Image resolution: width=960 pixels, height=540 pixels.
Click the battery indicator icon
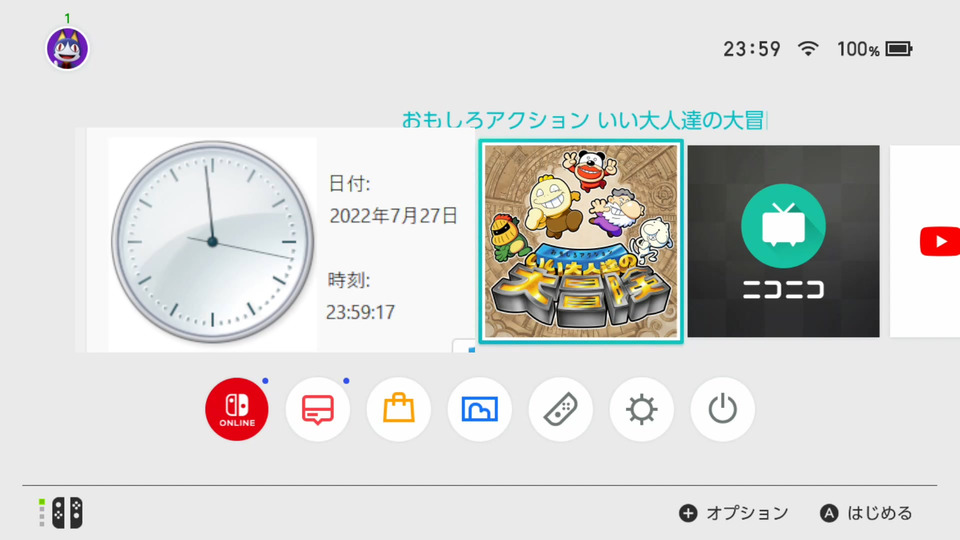899,48
